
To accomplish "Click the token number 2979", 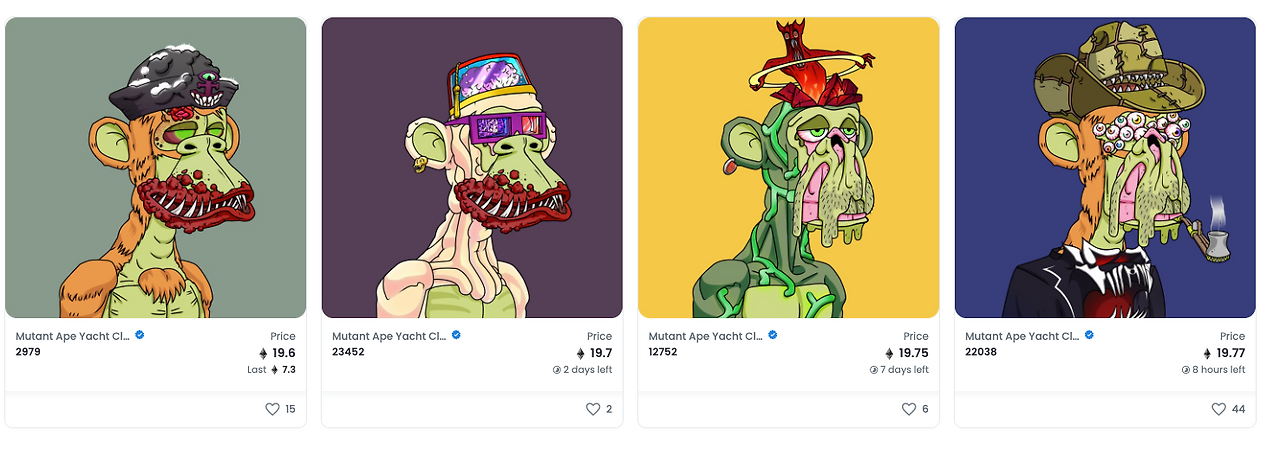I will (x=28, y=352).
